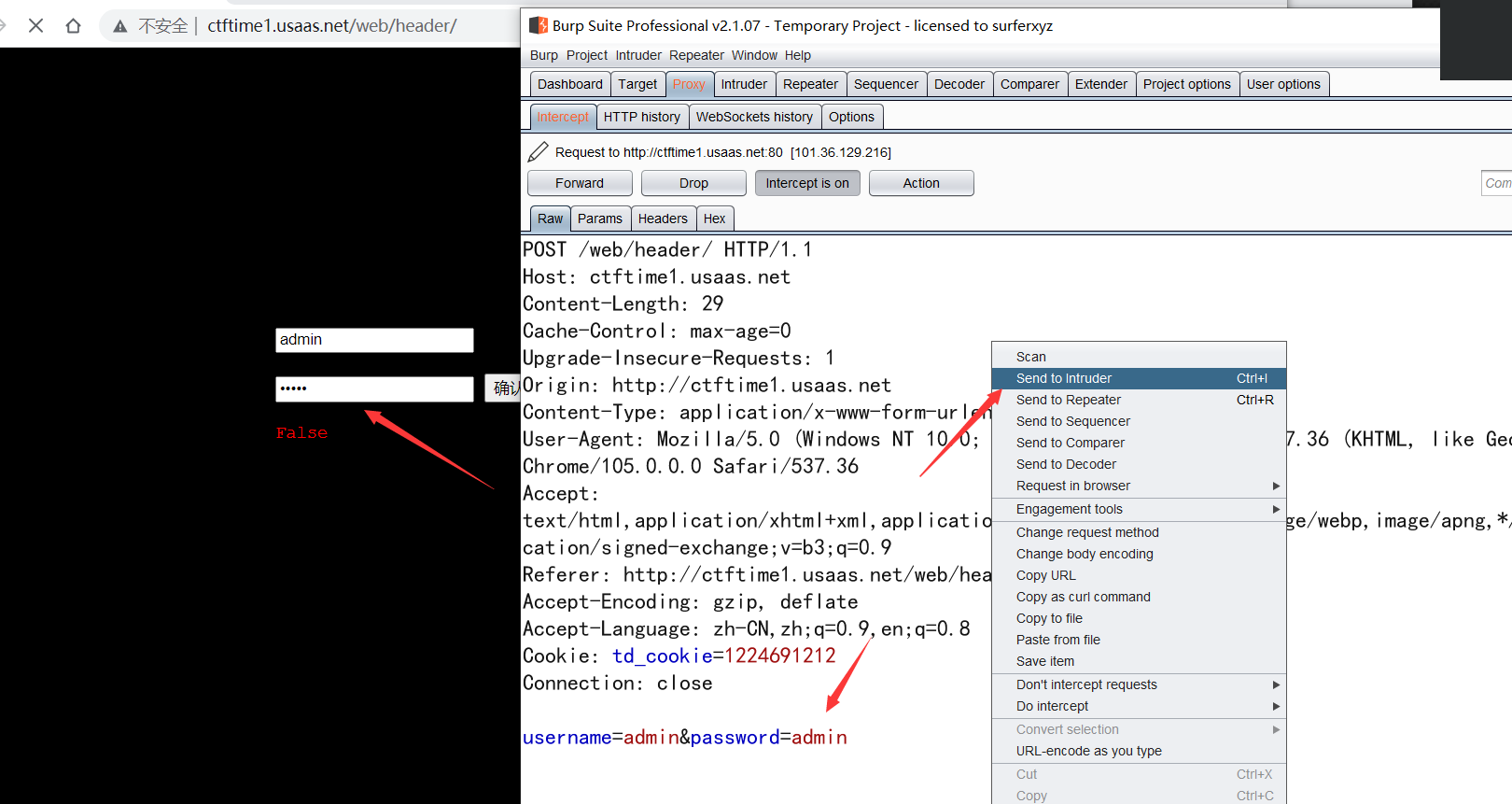
Task: Choose Paste from file
Action: coord(1139,640)
